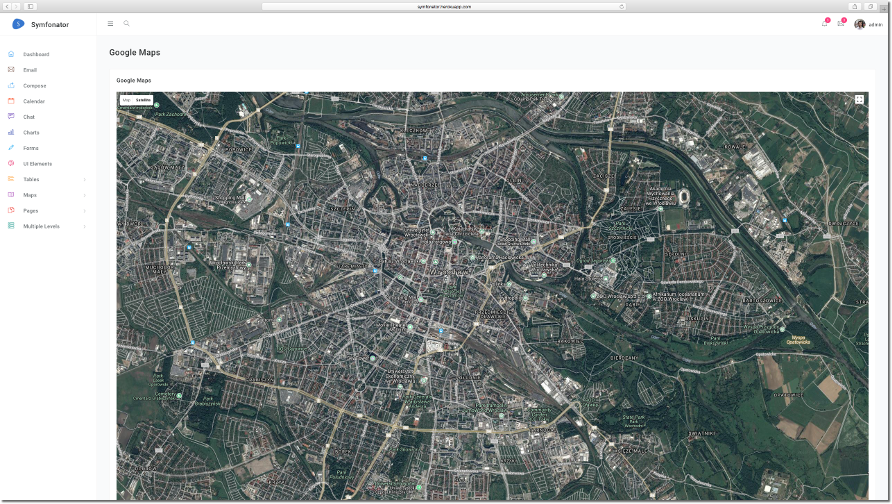The height and width of the screenshot is (504, 892).
Task: Open Compose from the sidebar
Action: point(34,86)
